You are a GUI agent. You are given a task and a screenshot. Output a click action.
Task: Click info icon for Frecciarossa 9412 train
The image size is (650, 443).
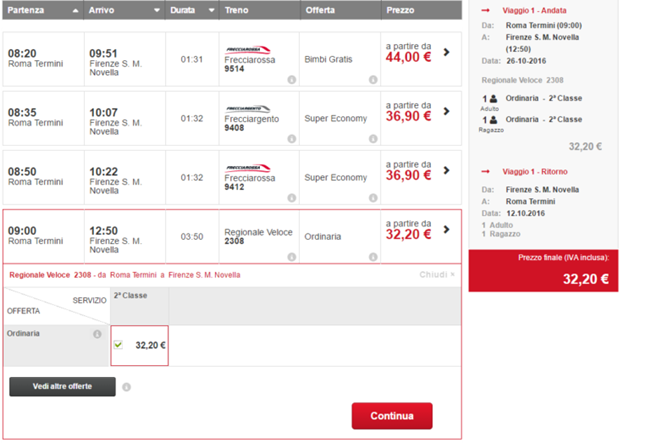click(x=291, y=198)
